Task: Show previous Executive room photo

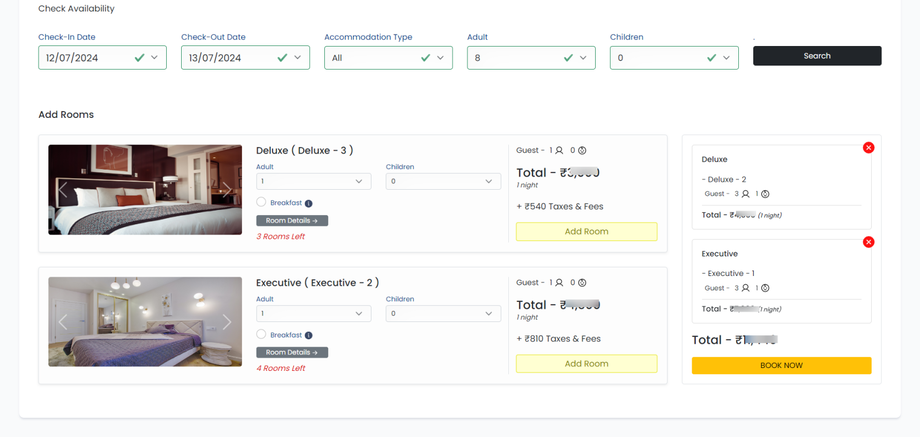Action: pos(63,322)
